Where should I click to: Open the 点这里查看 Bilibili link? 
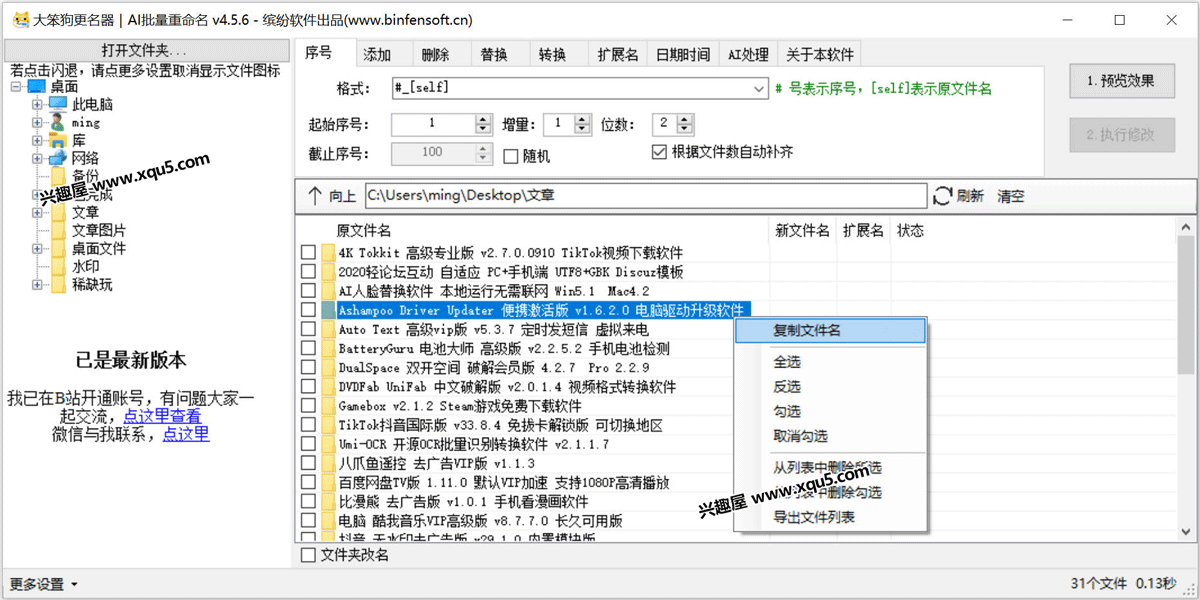coord(162,416)
